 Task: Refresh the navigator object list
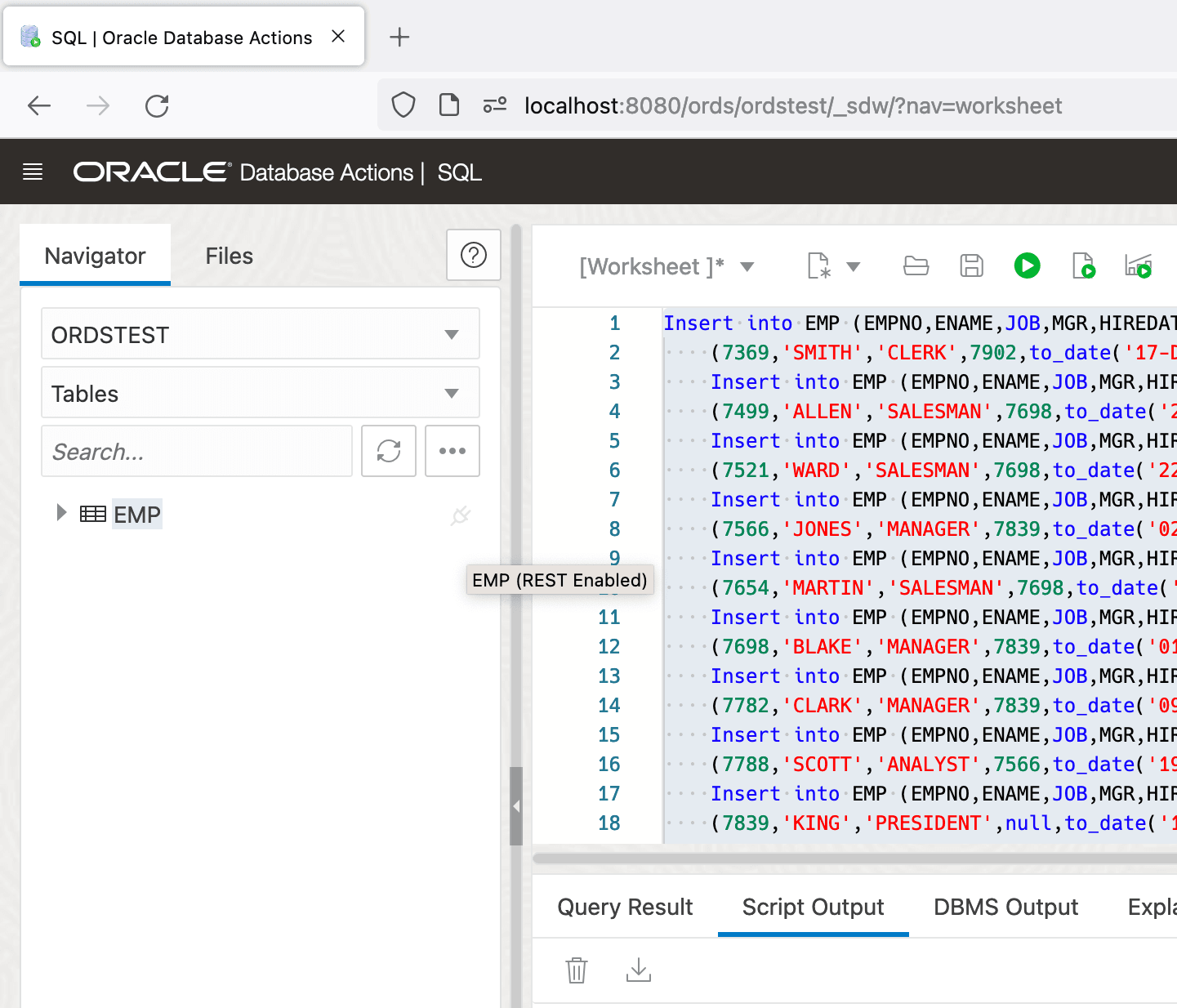(389, 451)
